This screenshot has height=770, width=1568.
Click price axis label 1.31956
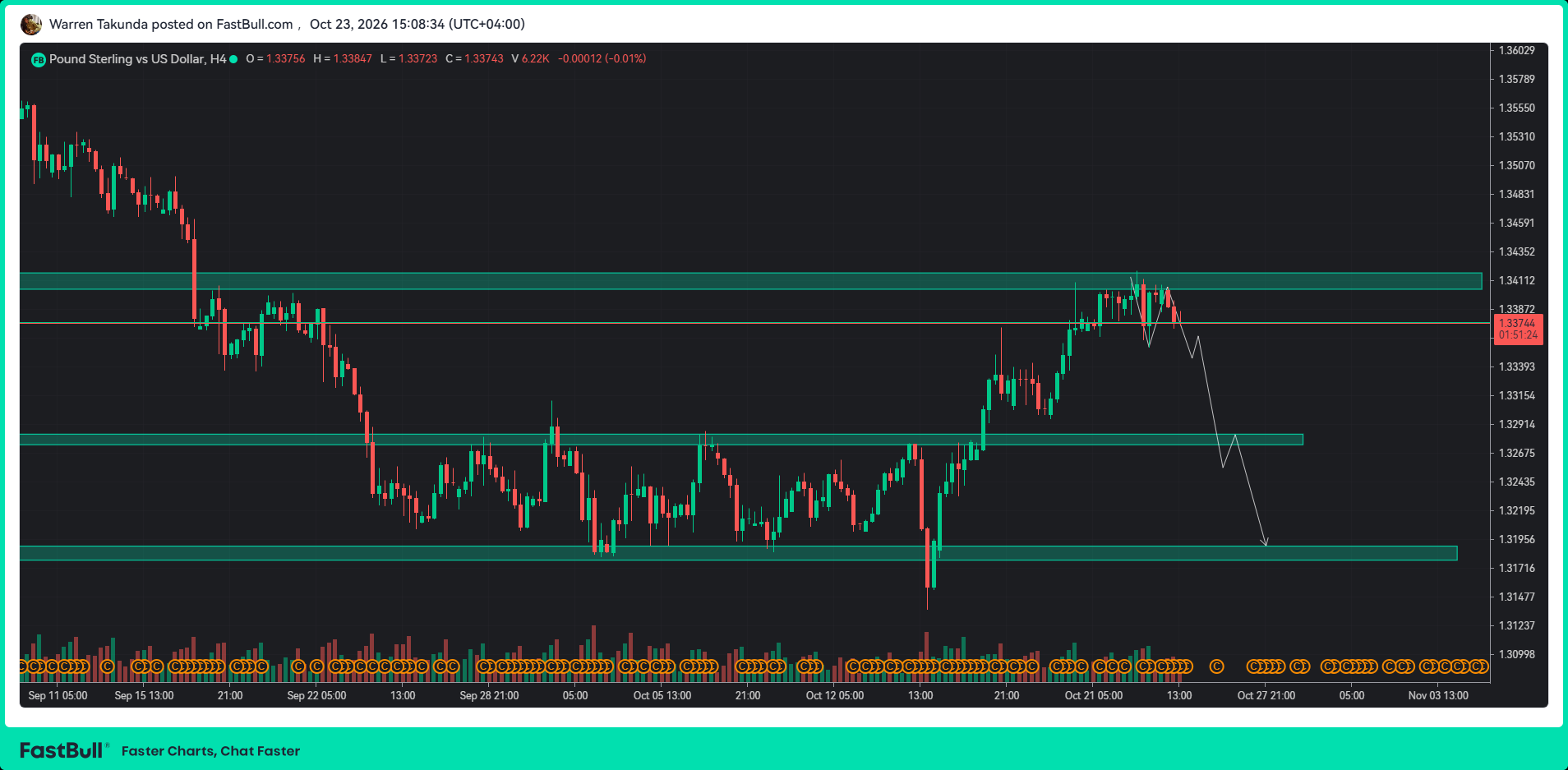(1516, 539)
